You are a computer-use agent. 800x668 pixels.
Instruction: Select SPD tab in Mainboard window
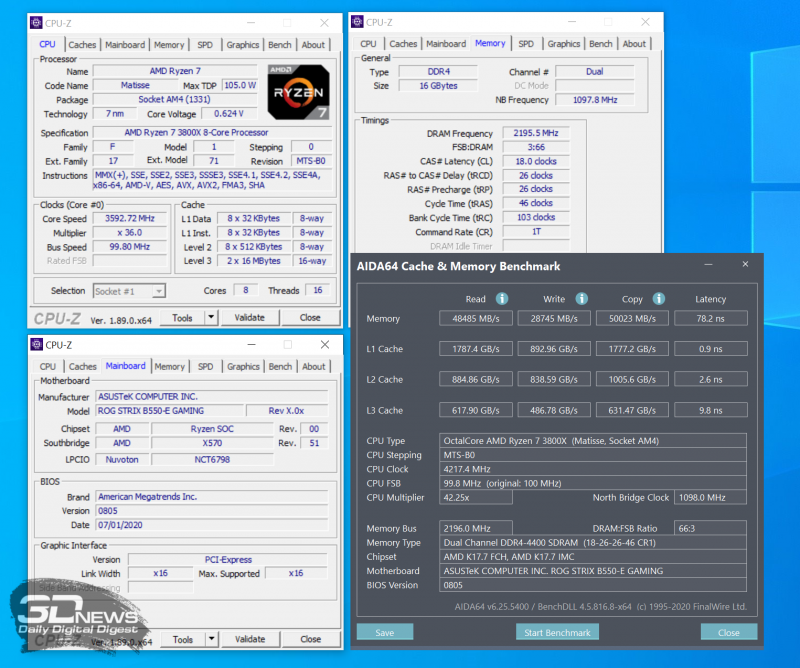point(206,366)
